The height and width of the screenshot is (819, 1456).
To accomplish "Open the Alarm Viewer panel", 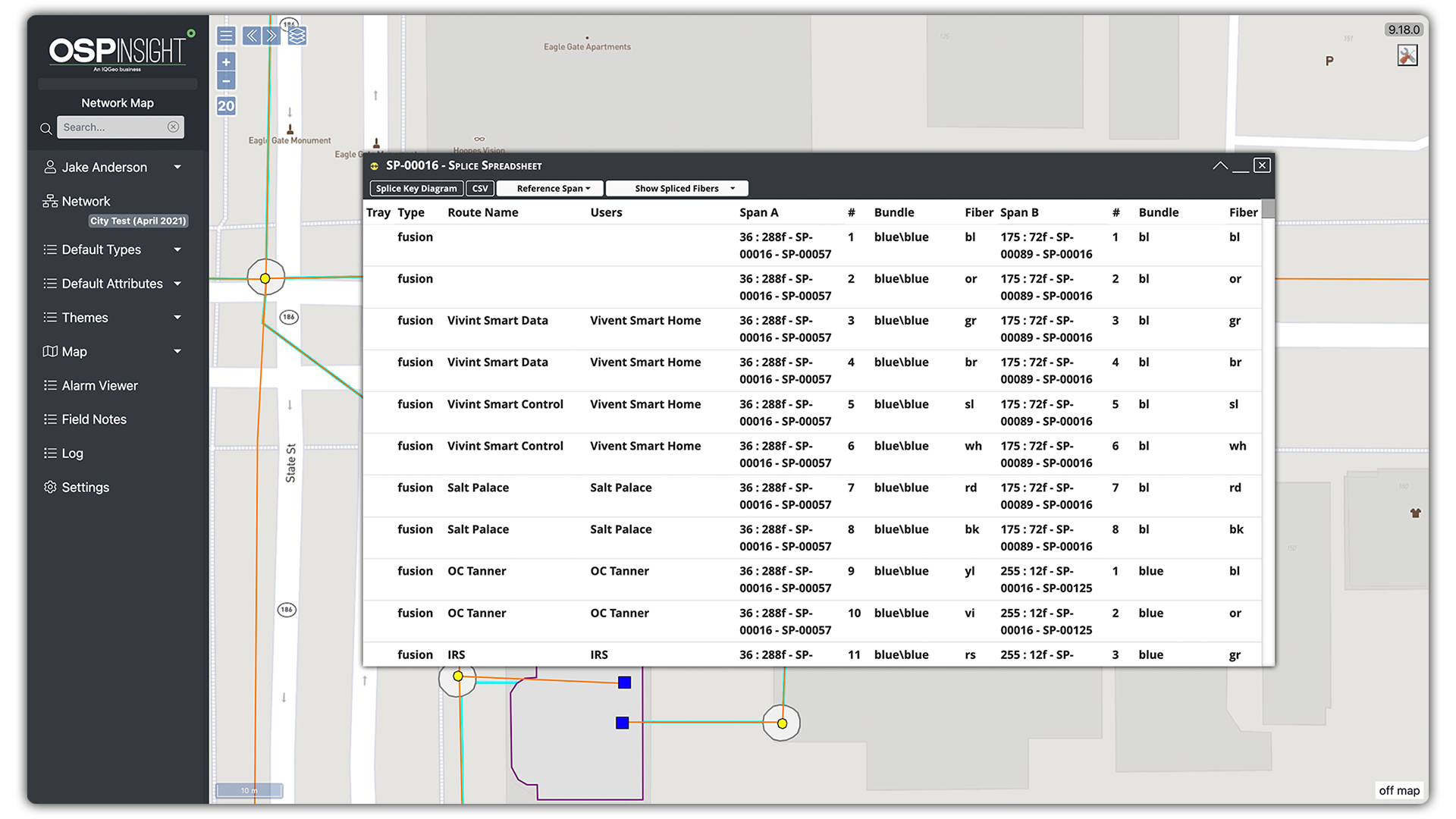I will tap(99, 385).
